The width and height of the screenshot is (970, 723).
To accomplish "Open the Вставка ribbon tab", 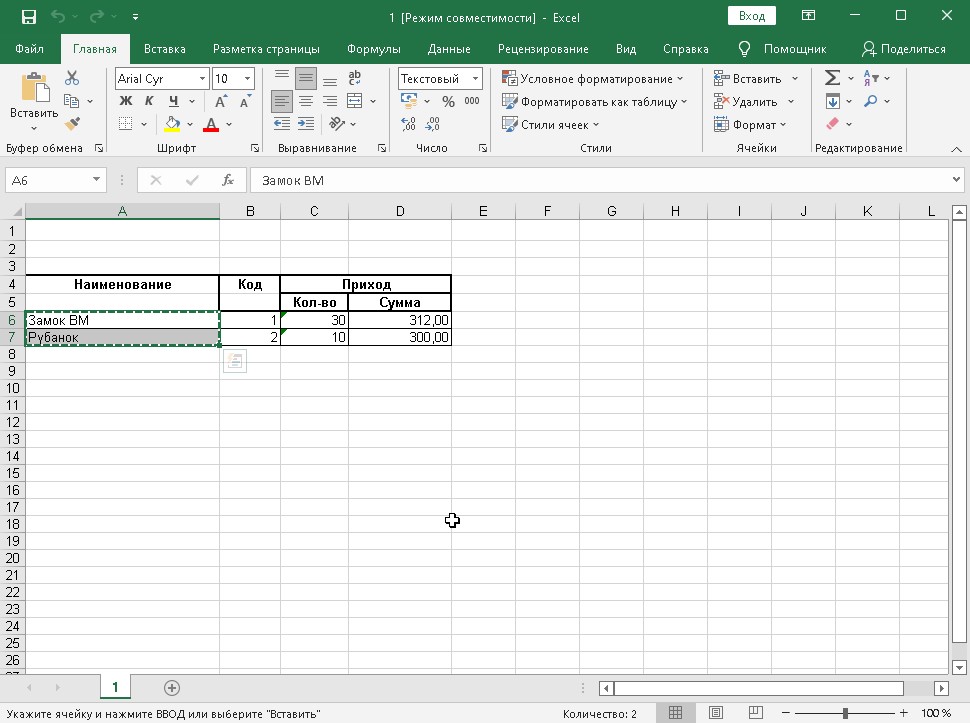I will tap(165, 49).
